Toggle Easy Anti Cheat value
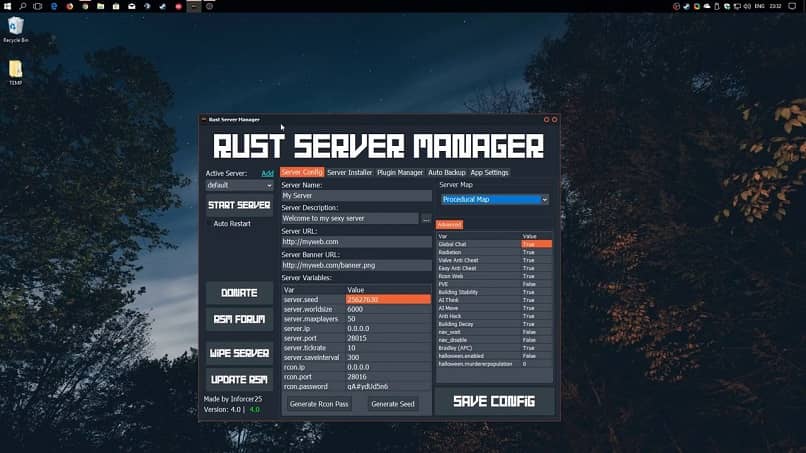The width and height of the screenshot is (806, 453). point(536,268)
